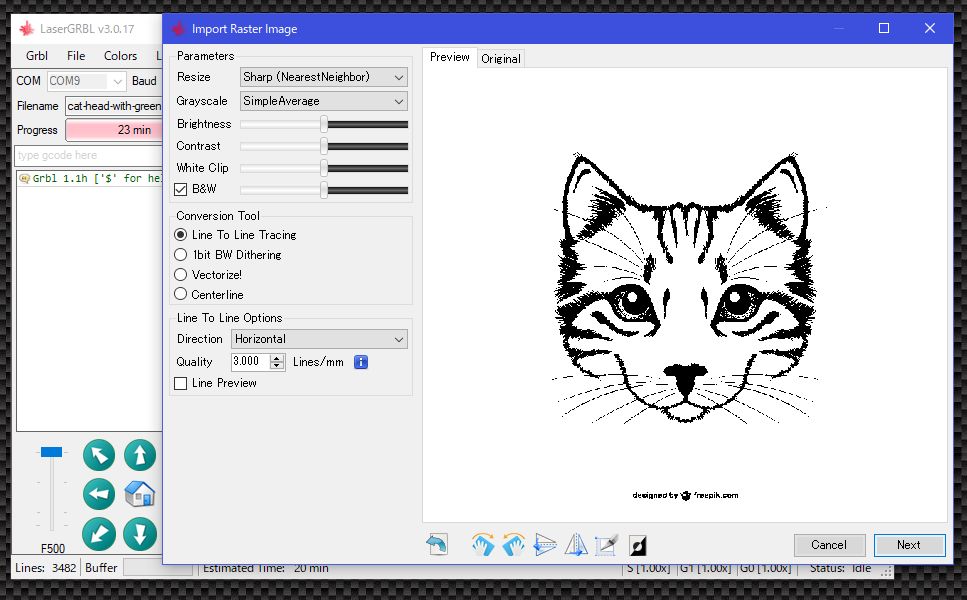This screenshot has height=600, width=967.
Task: Open the Resize method dropdown
Action: (324, 77)
